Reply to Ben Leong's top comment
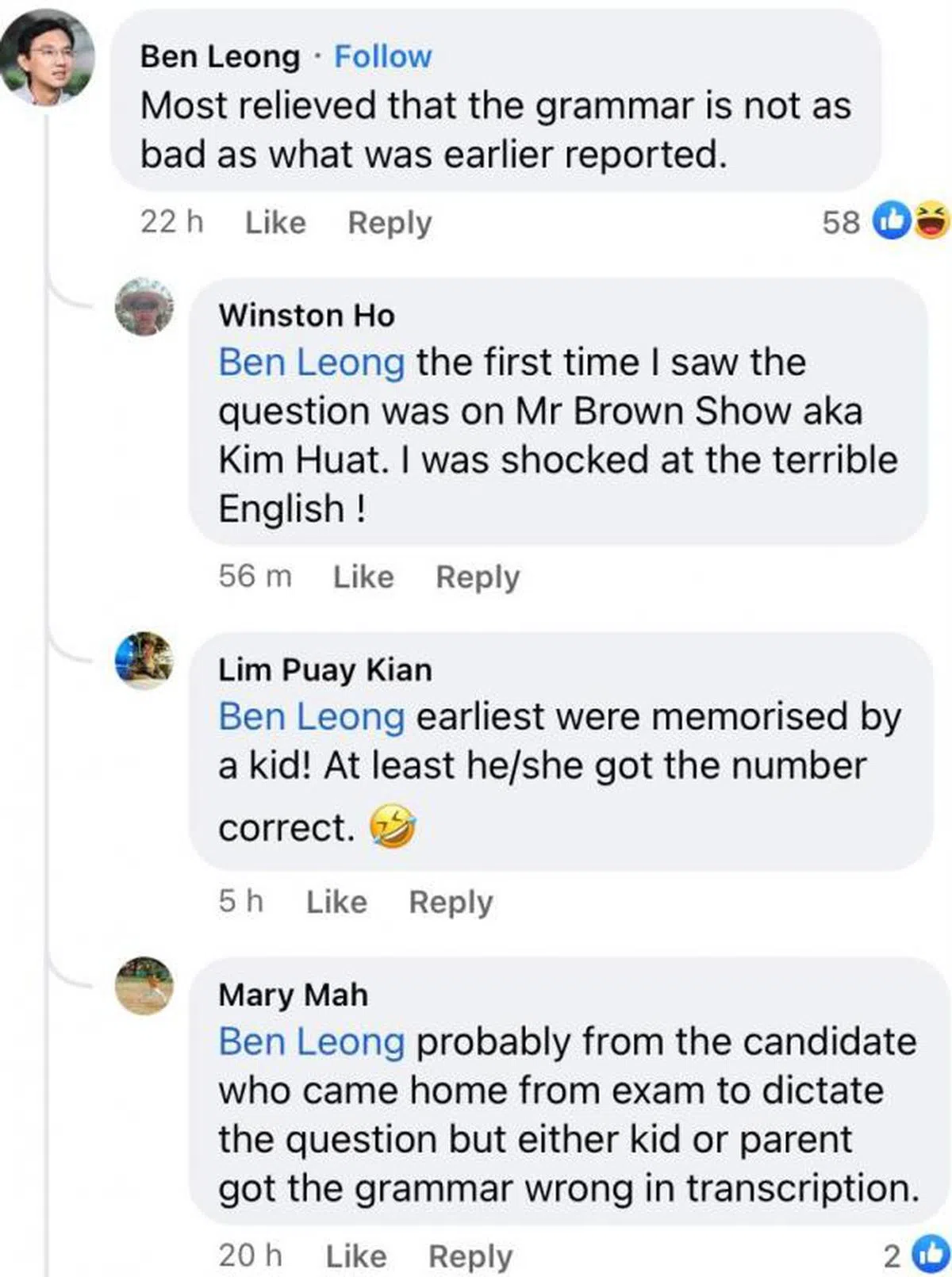The image size is (952, 1277). (390, 223)
